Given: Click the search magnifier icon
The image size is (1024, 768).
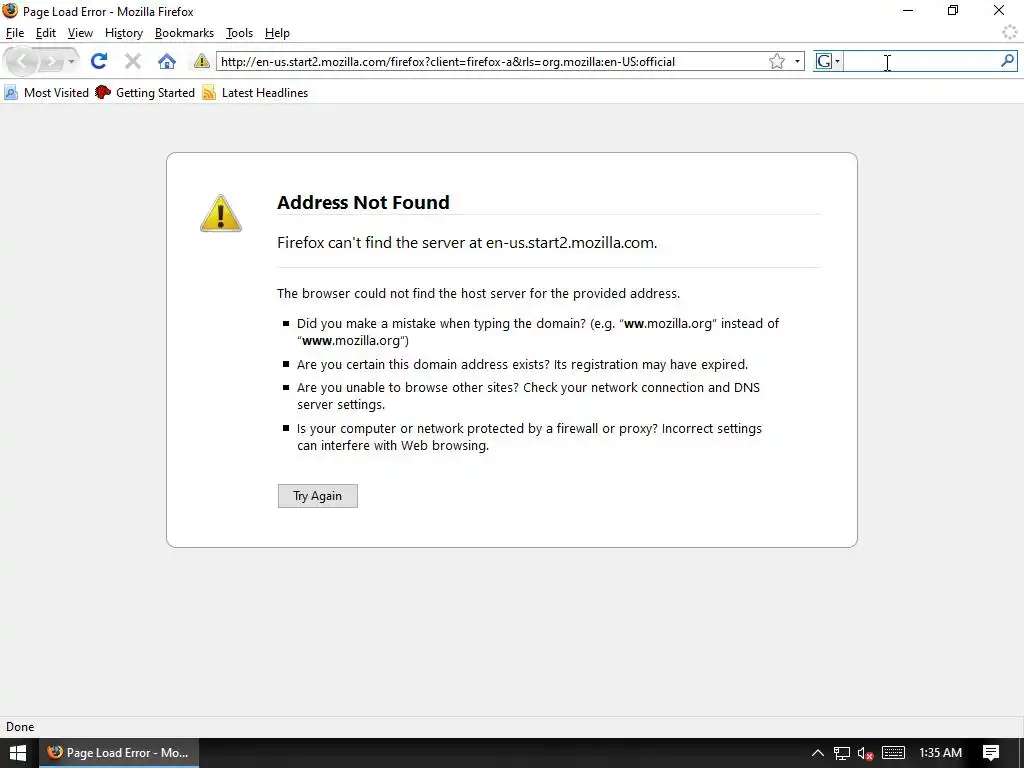Looking at the screenshot, I should click(1007, 61).
